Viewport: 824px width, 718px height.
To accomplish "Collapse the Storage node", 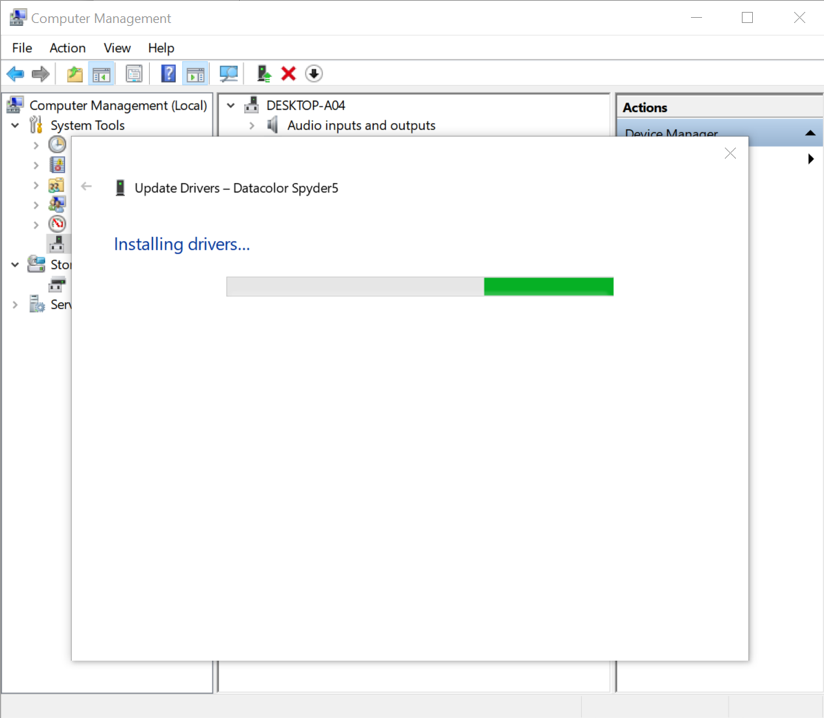I will click(x=15, y=265).
